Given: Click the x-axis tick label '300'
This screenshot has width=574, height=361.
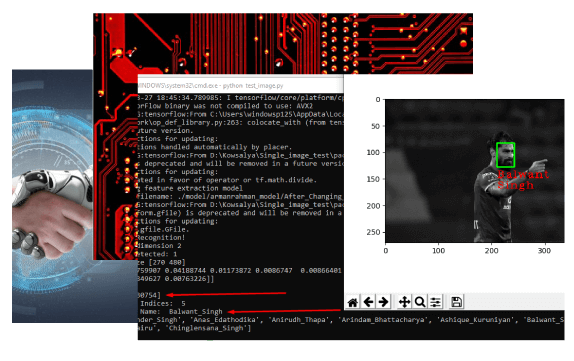Looking at the screenshot, I should coord(544,251).
